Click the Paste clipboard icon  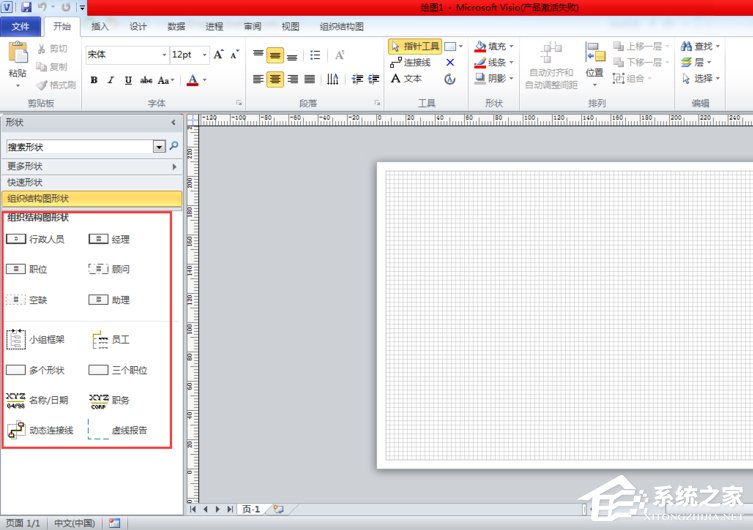tap(18, 53)
